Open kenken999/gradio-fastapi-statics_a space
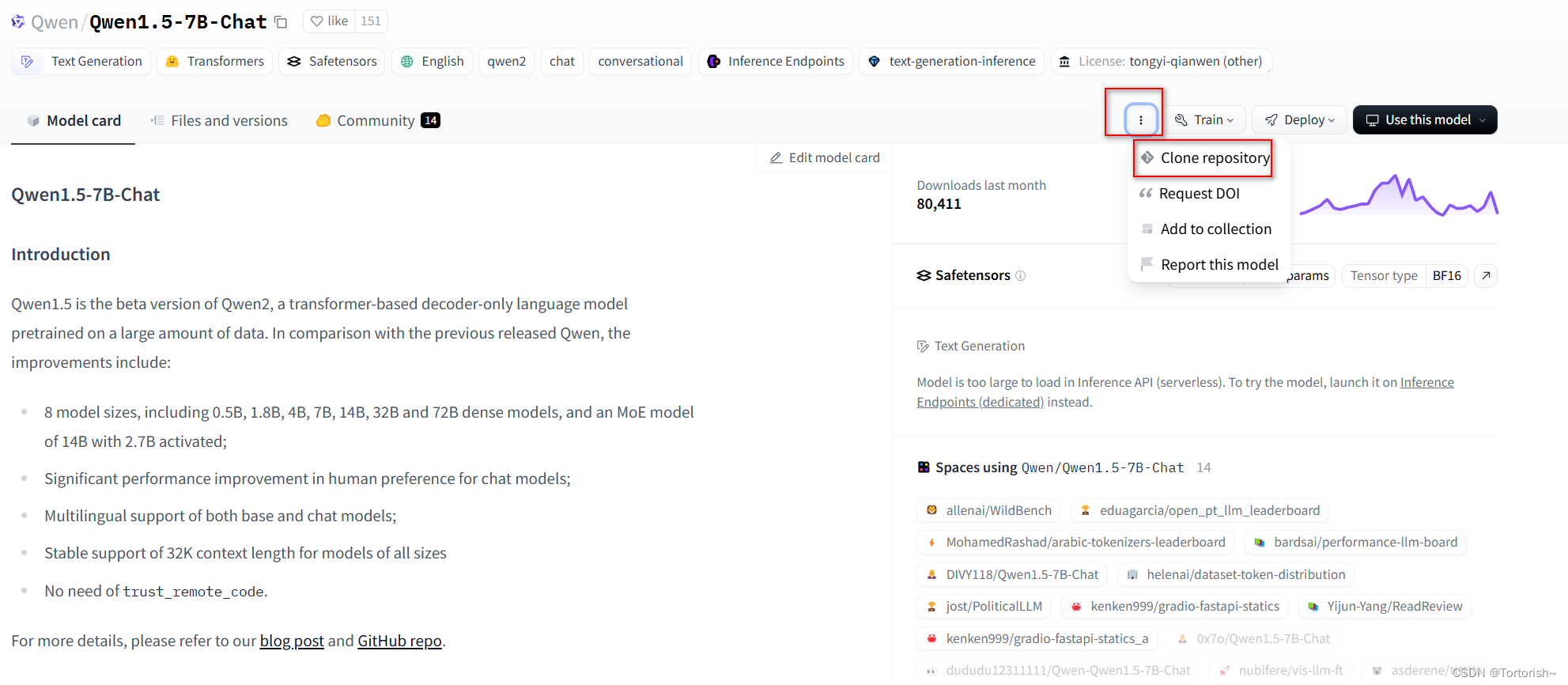This screenshot has height=685, width=1568. (1037, 638)
